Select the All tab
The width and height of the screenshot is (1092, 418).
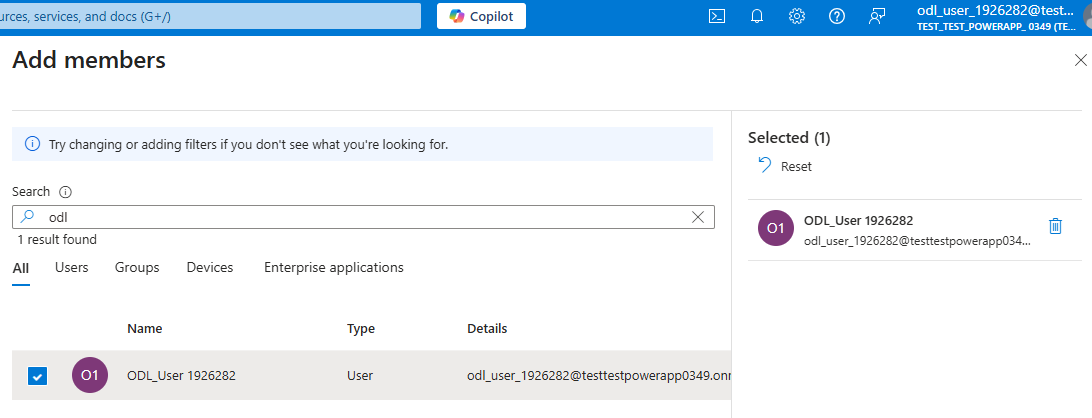(21, 268)
